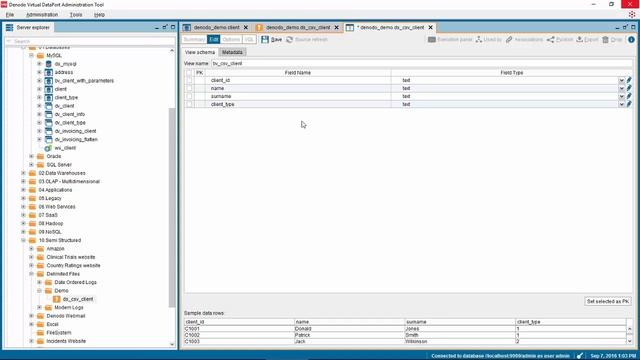
Task: Click the ws_client web service icon
Action: 48,148
